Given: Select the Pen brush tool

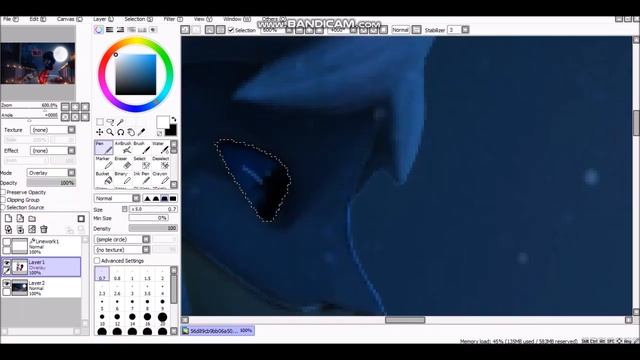Looking at the screenshot, I should coord(104,148).
